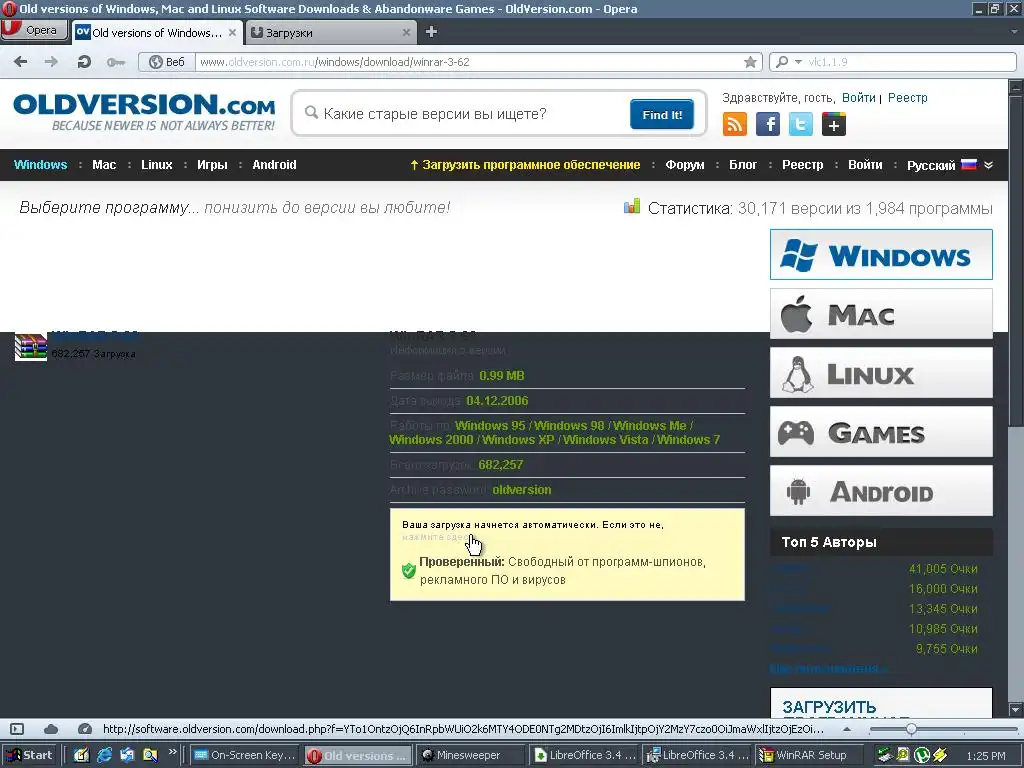Open the Linux category banner
The width and height of the screenshot is (1024, 768).
coord(881,373)
